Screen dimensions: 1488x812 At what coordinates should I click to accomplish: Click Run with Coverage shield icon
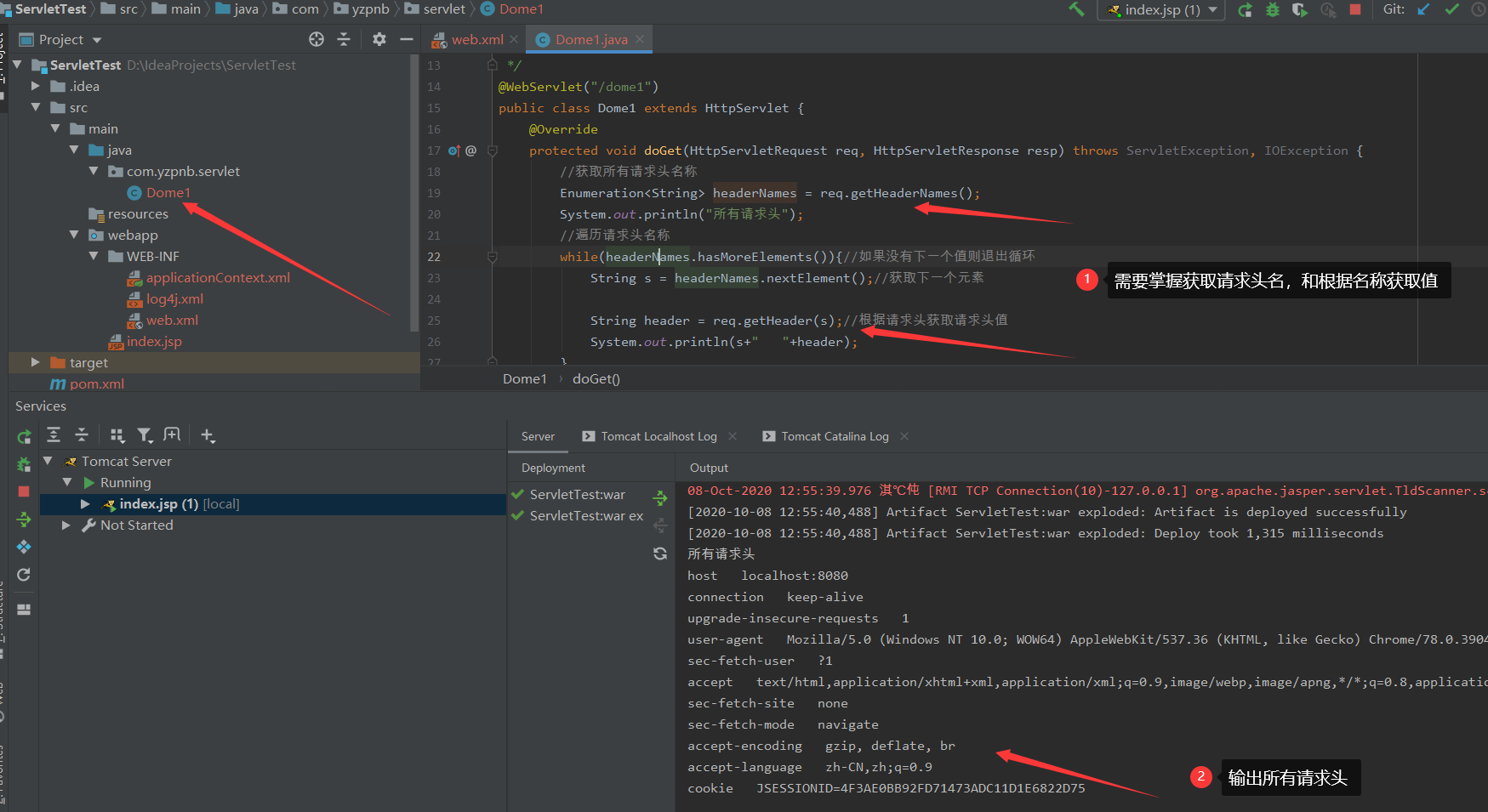tap(1299, 10)
